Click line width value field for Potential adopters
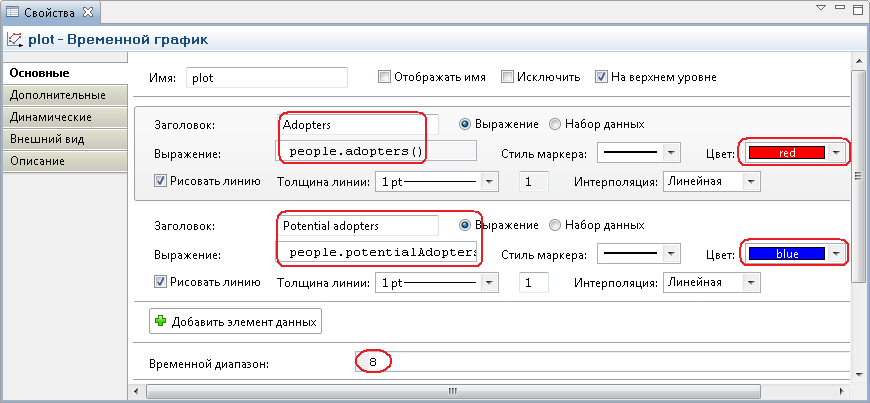Viewport: 870px width, 403px height. pos(534,283)
